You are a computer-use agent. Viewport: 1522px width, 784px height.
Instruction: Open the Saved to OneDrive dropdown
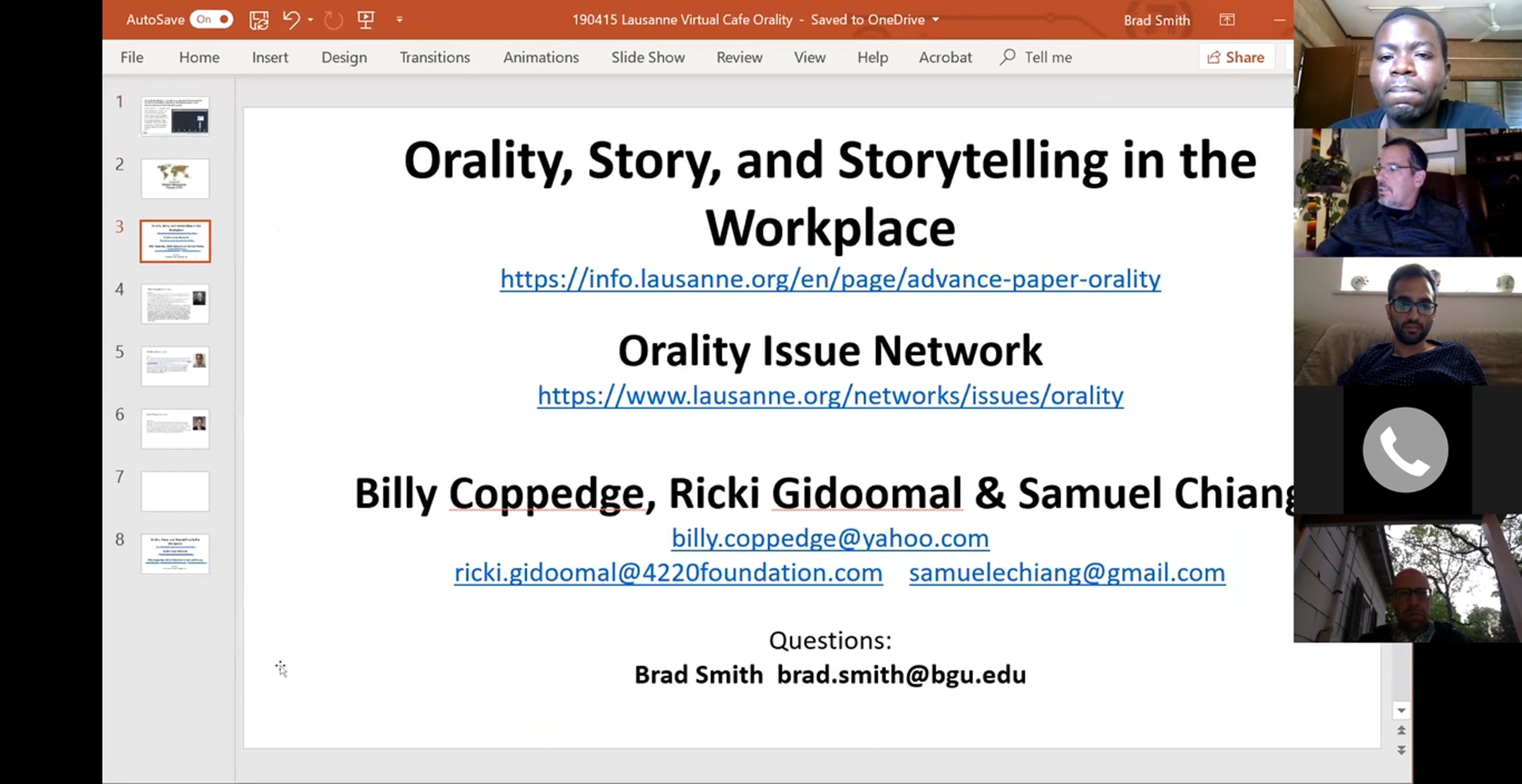pos(935,20)
